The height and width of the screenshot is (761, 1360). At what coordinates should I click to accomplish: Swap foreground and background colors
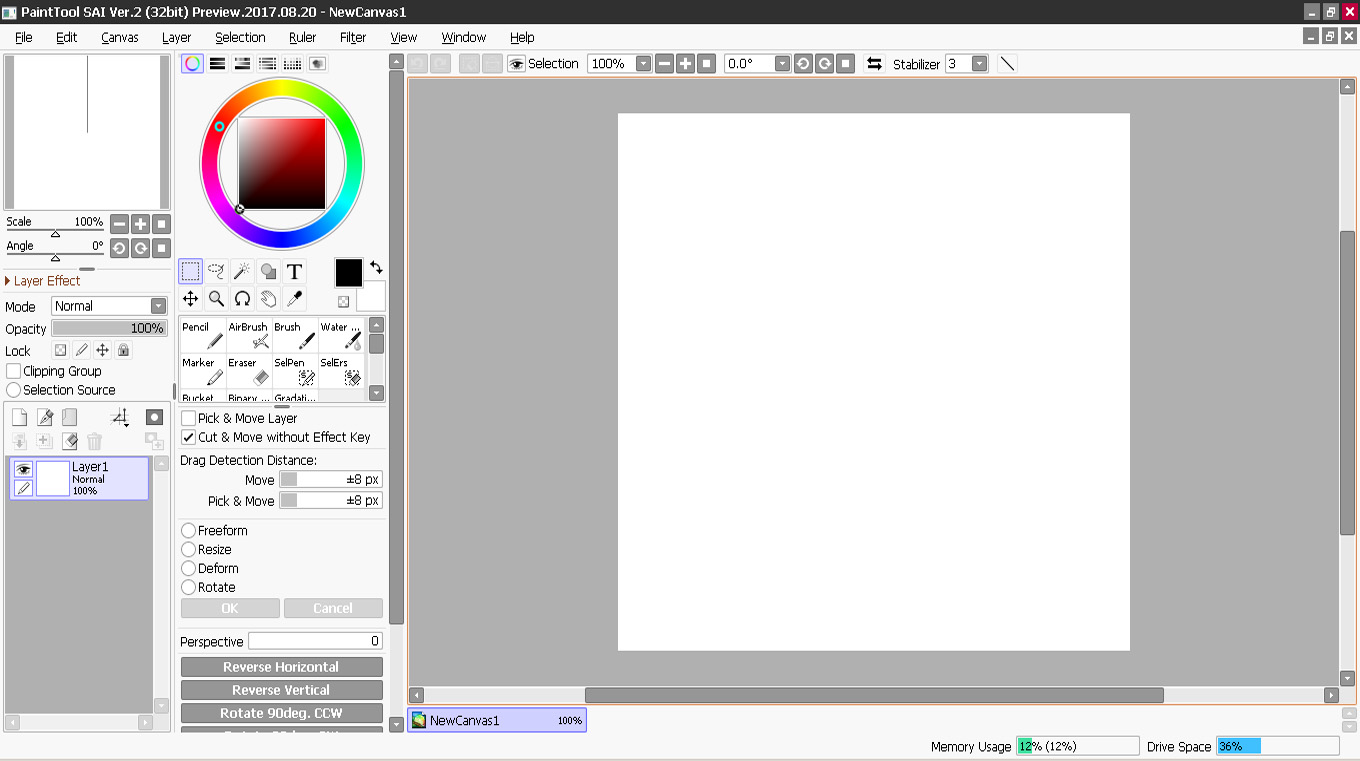376,267
